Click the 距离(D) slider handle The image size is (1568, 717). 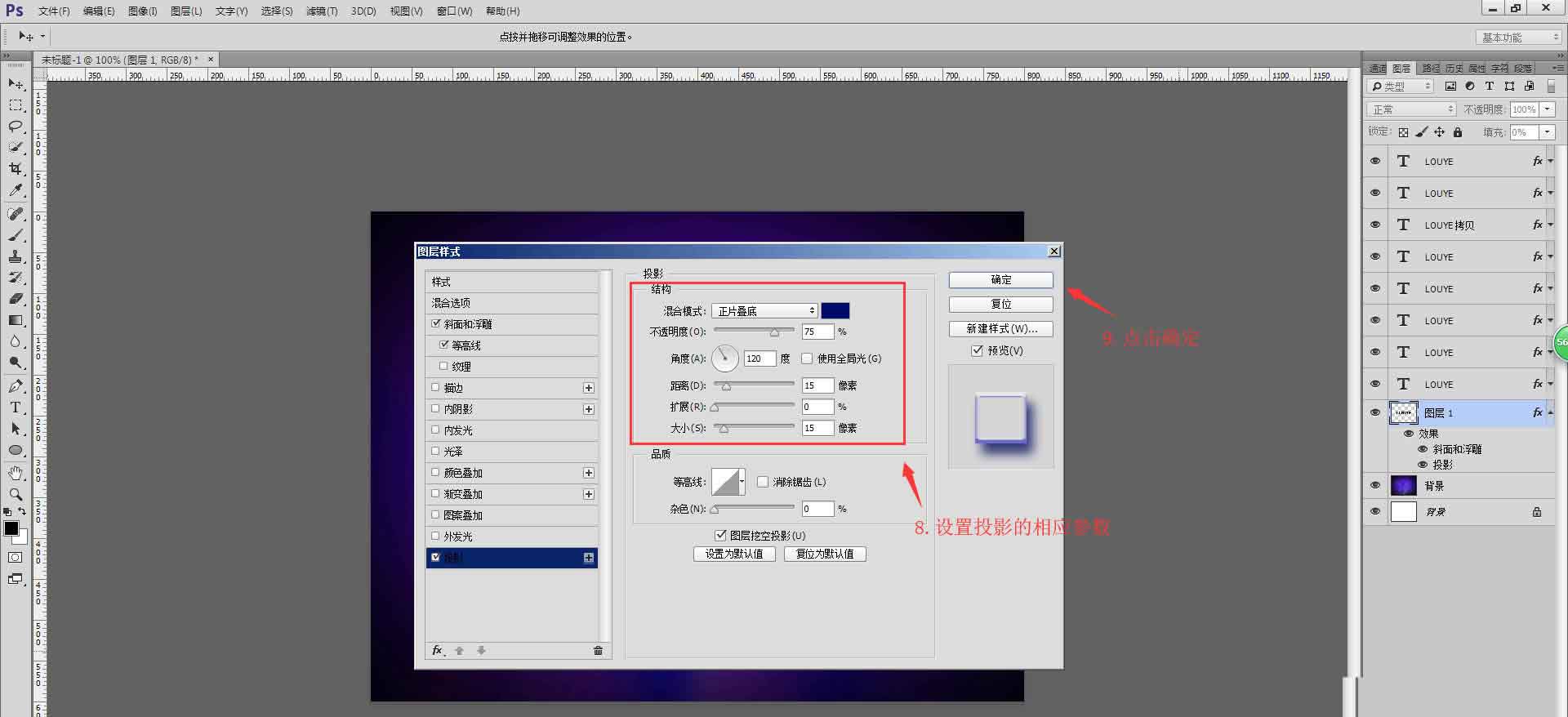[x=726, y=386]
